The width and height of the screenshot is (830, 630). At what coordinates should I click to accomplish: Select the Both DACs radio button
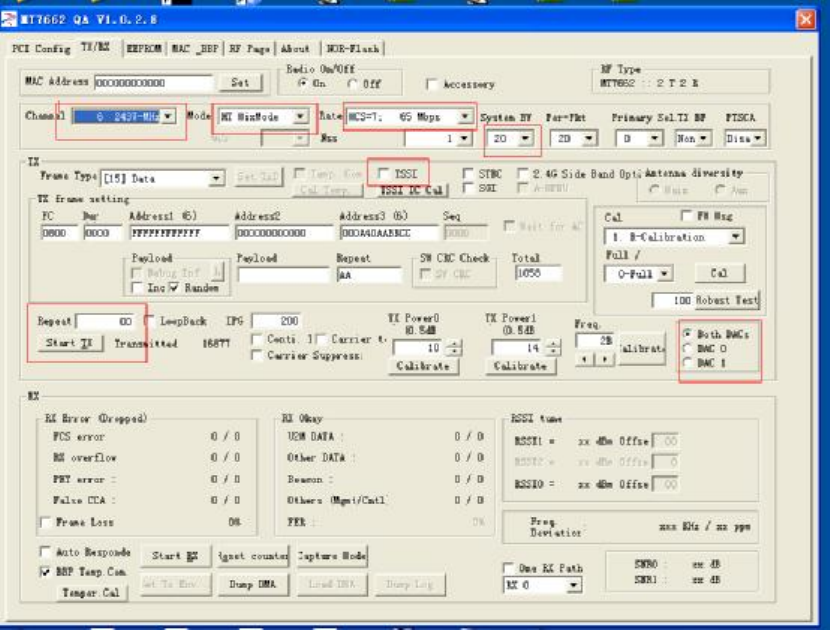click(688, 334)
